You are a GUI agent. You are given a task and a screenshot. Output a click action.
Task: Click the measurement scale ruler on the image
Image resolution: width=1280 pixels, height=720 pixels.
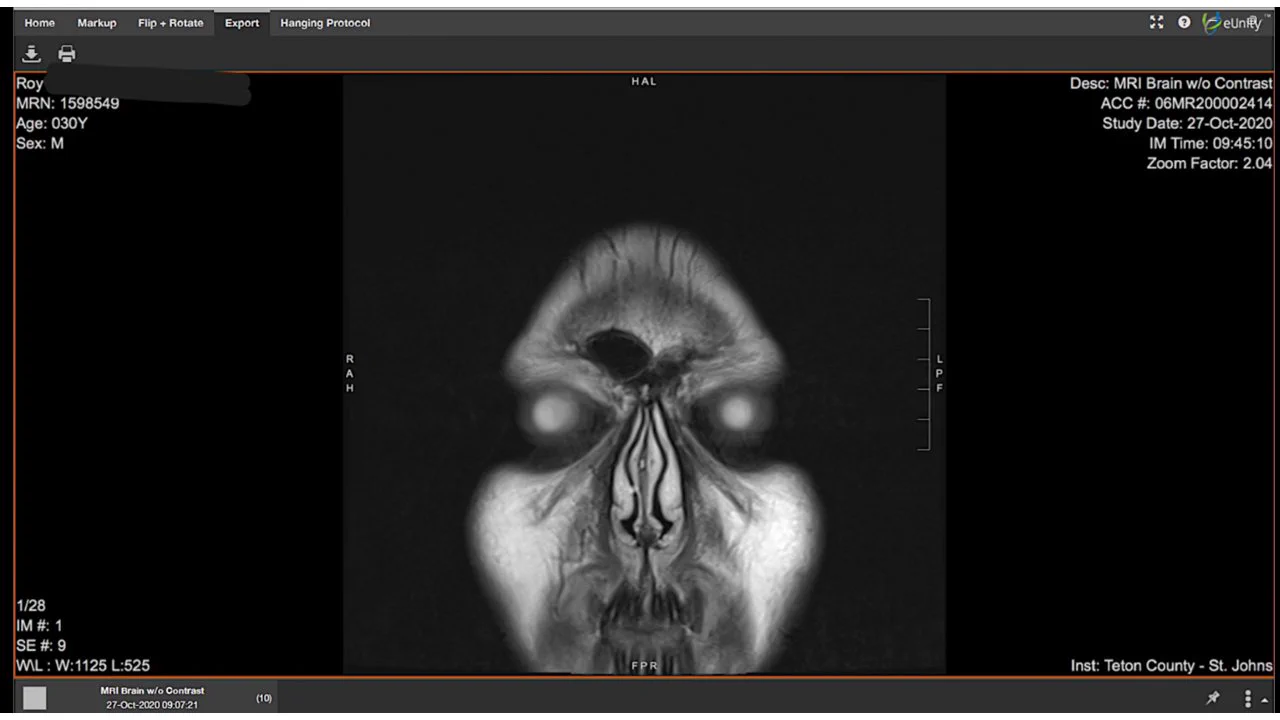(924, 374)
